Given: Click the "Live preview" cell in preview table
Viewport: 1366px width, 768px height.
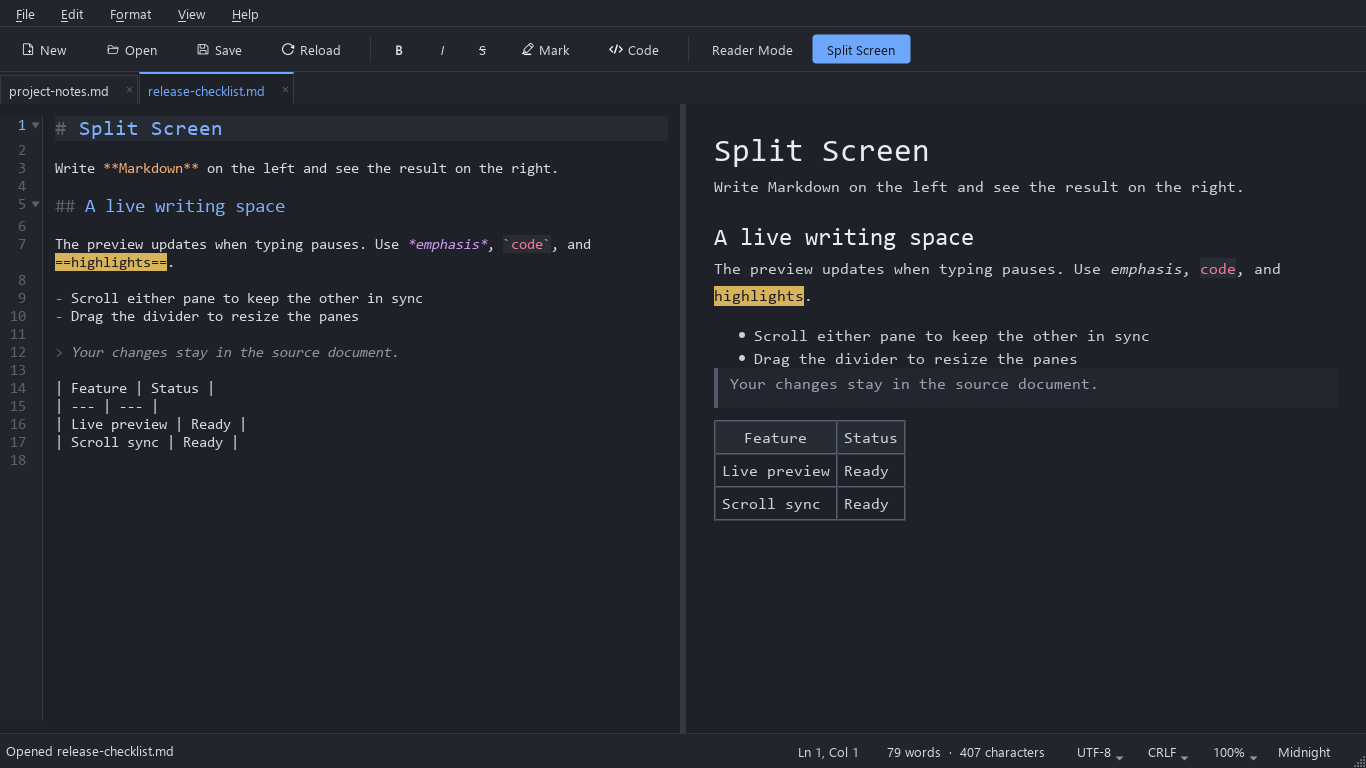Looking at the screenshot, I should 776,471.
